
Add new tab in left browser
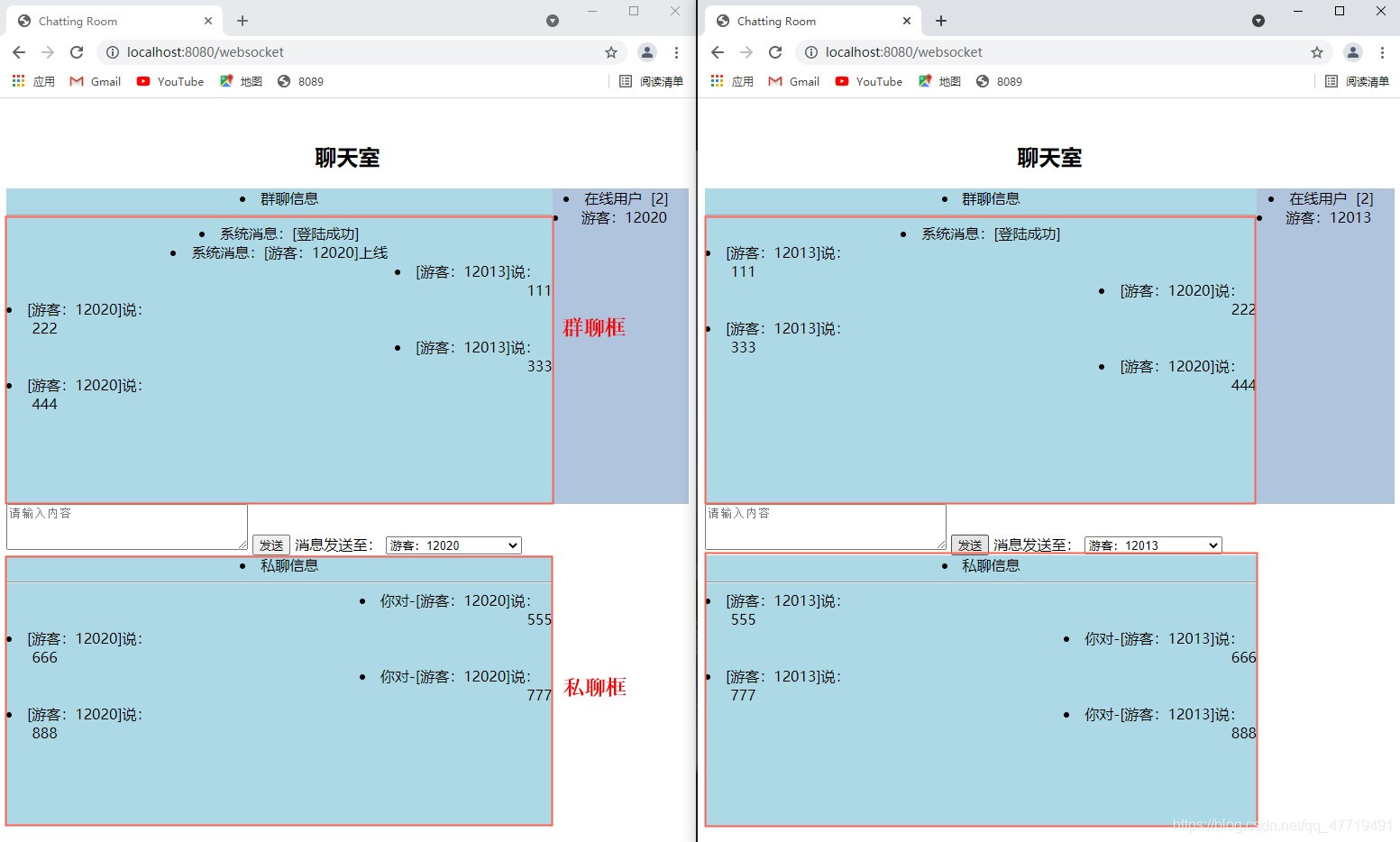tap(242, 21)
